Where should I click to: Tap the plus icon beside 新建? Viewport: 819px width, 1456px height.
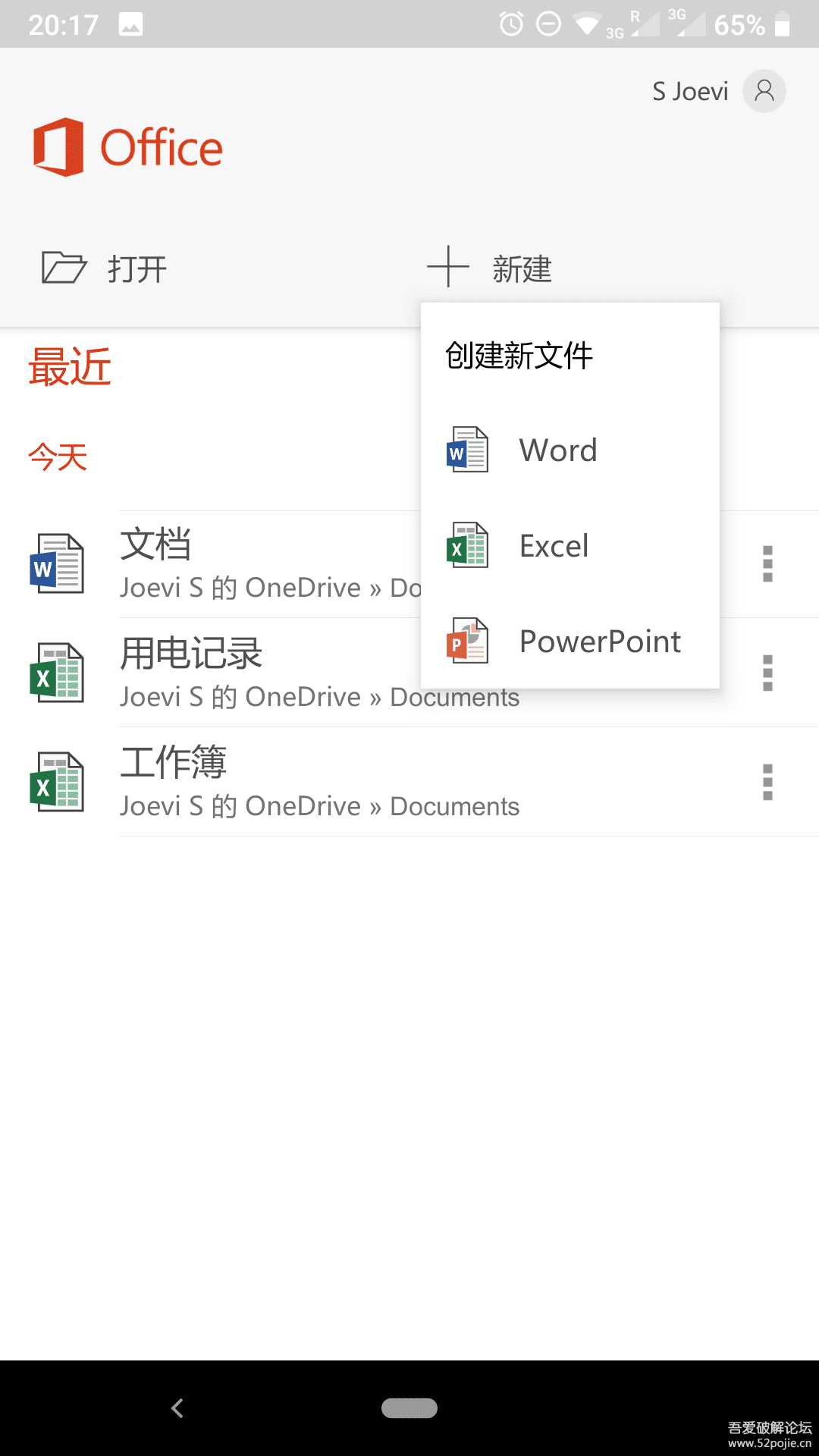(x=448, y=267)
